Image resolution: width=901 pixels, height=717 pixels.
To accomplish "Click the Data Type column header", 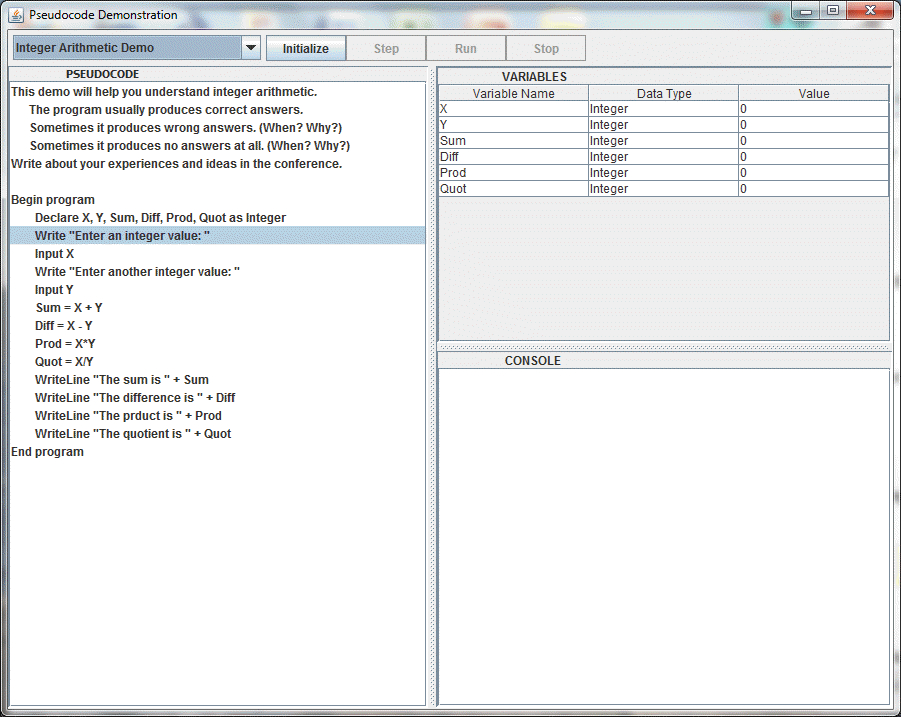I will tap(663, 93).
